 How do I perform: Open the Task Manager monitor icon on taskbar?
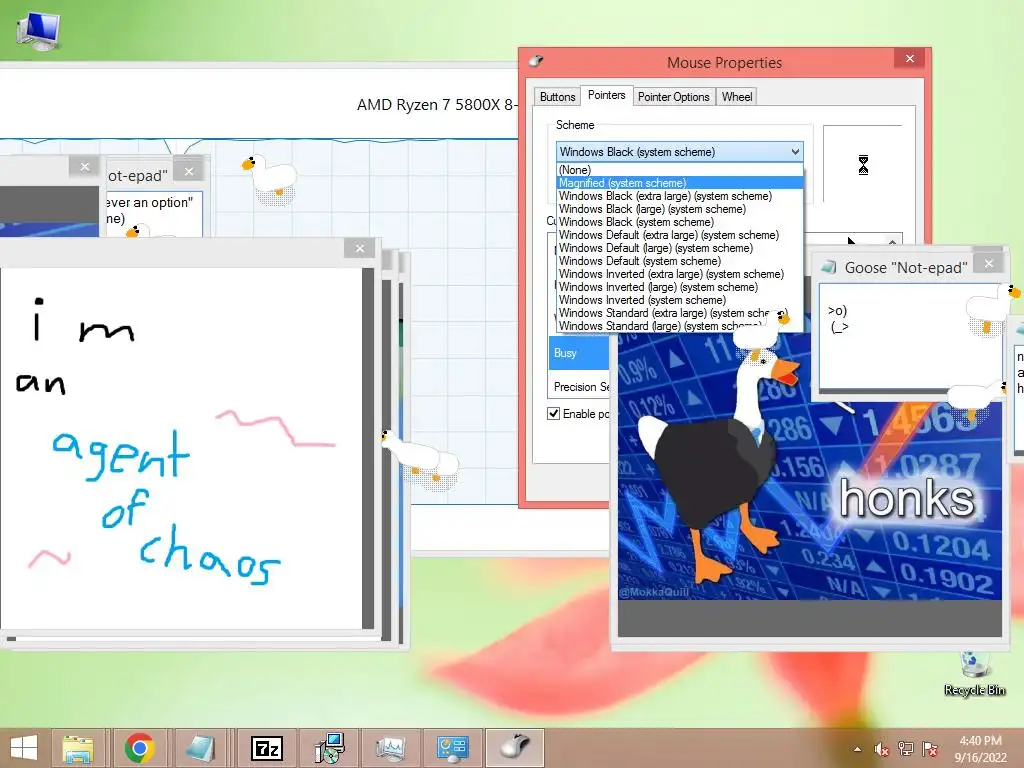(x=391, y=748)
